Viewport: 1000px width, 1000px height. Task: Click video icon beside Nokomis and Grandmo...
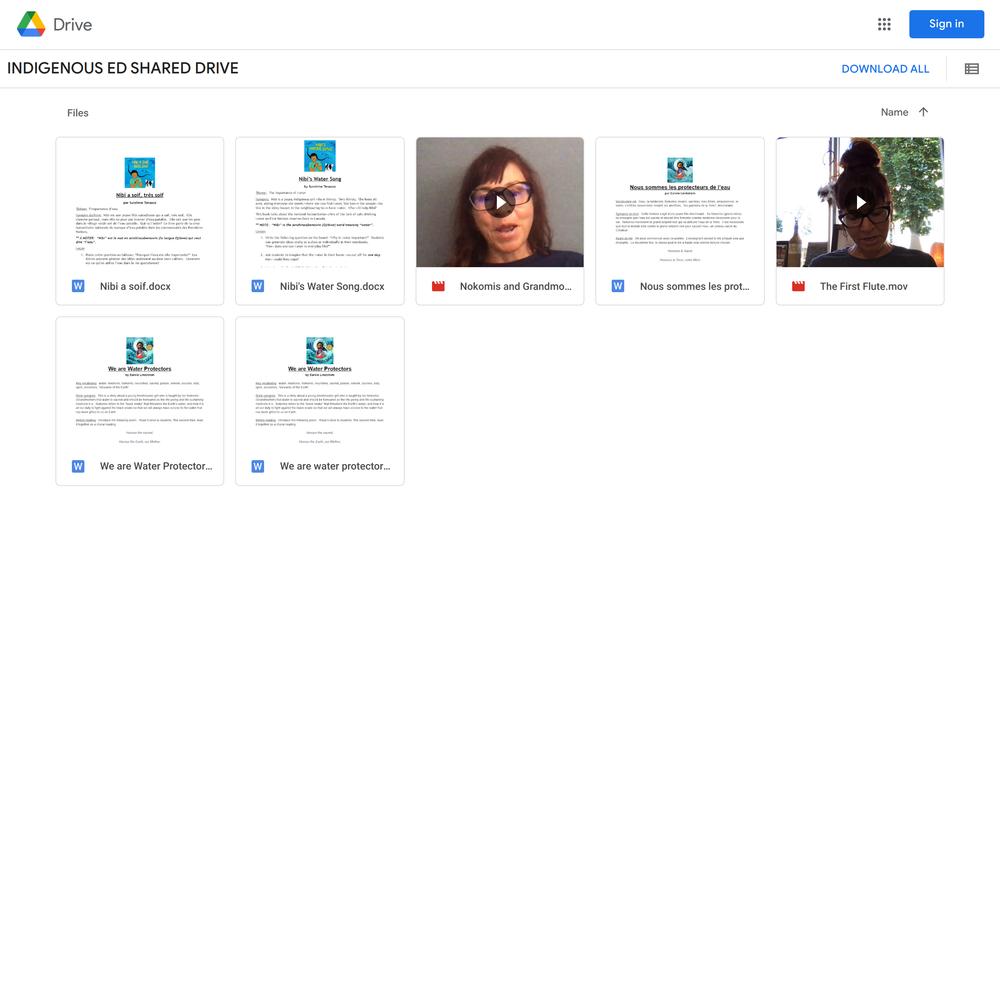pos(438,286)
